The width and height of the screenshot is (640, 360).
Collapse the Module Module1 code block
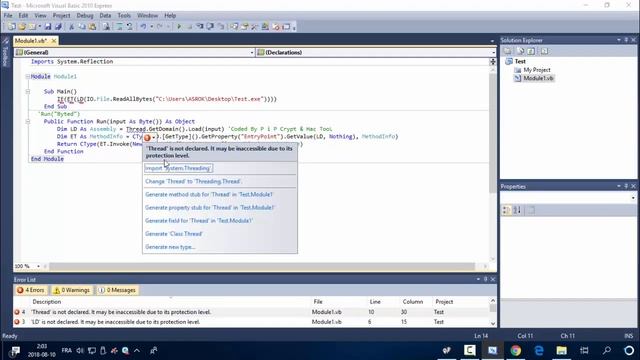tap(28, 76)
